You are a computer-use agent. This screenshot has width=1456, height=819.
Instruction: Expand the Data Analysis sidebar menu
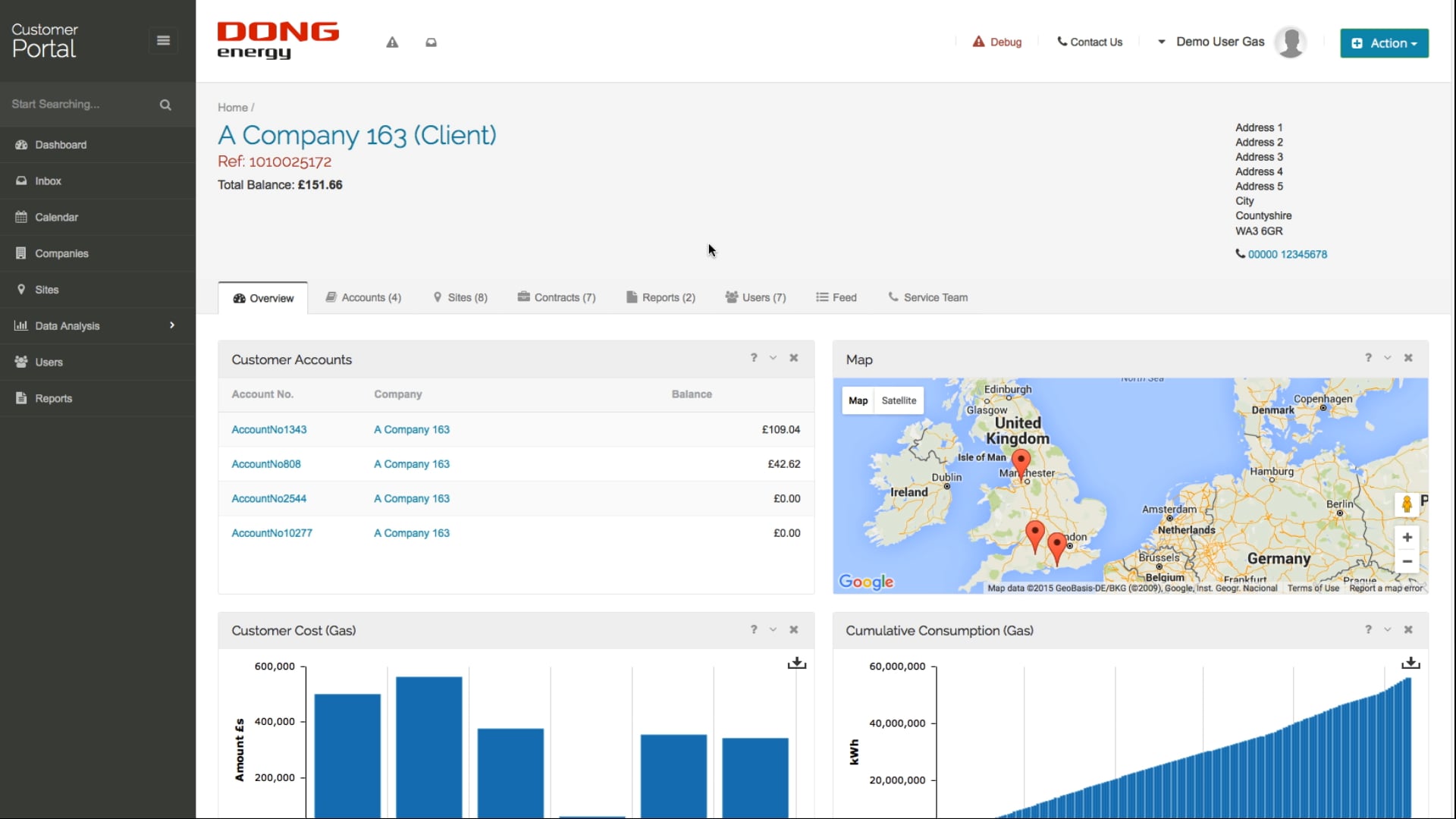(67, 325)
